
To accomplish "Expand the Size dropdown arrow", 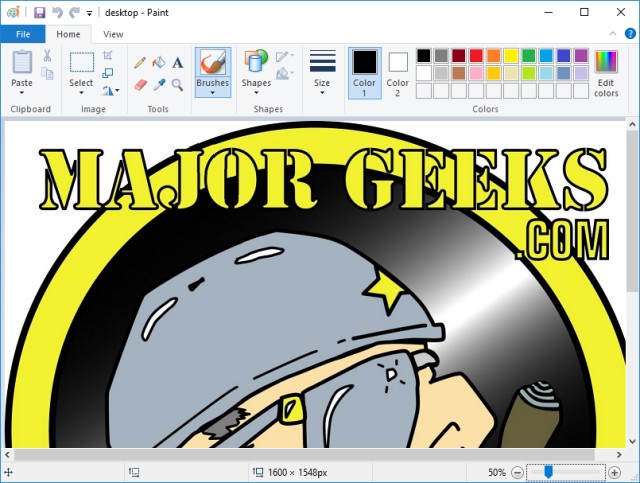I will coord(322,93).
